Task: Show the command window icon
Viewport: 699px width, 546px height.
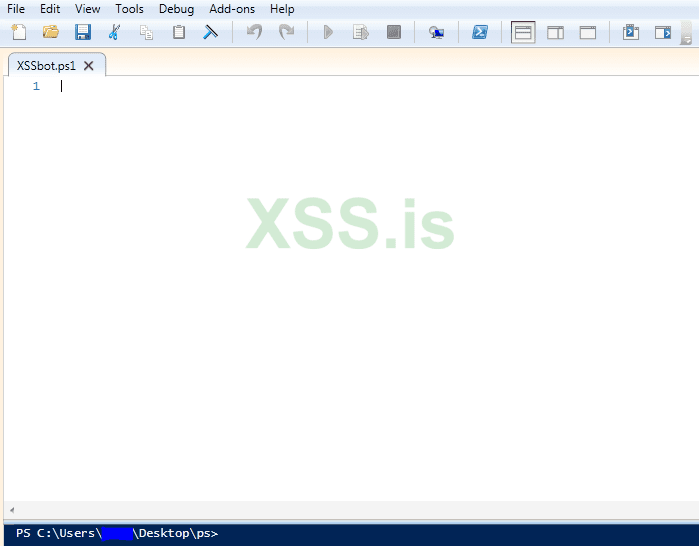Action: coord(631,32)
